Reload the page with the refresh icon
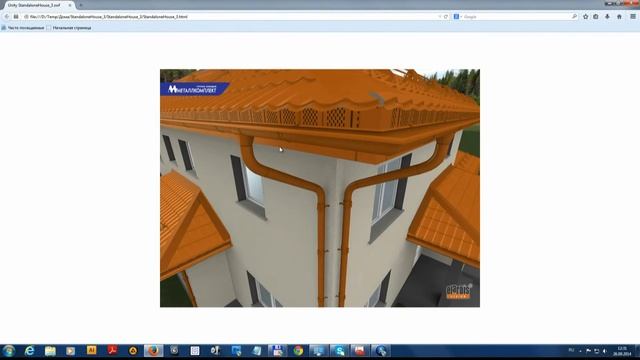 coord(446,17)
